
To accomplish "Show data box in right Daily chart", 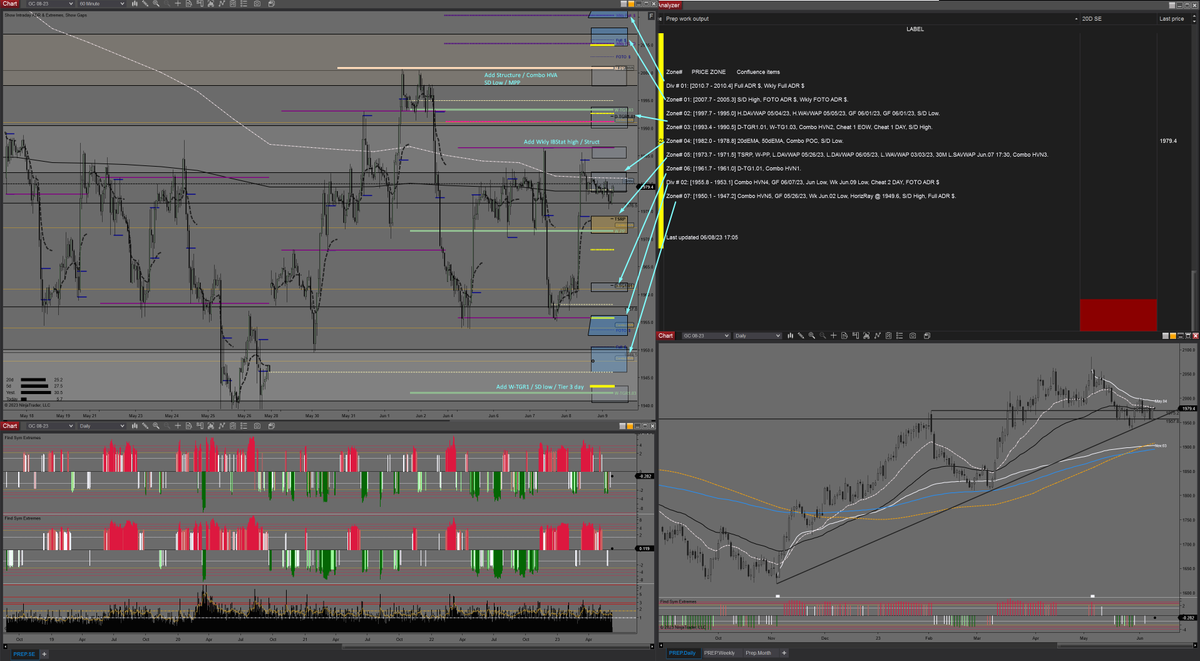I will pyautogui.click(x=844, y=336).
